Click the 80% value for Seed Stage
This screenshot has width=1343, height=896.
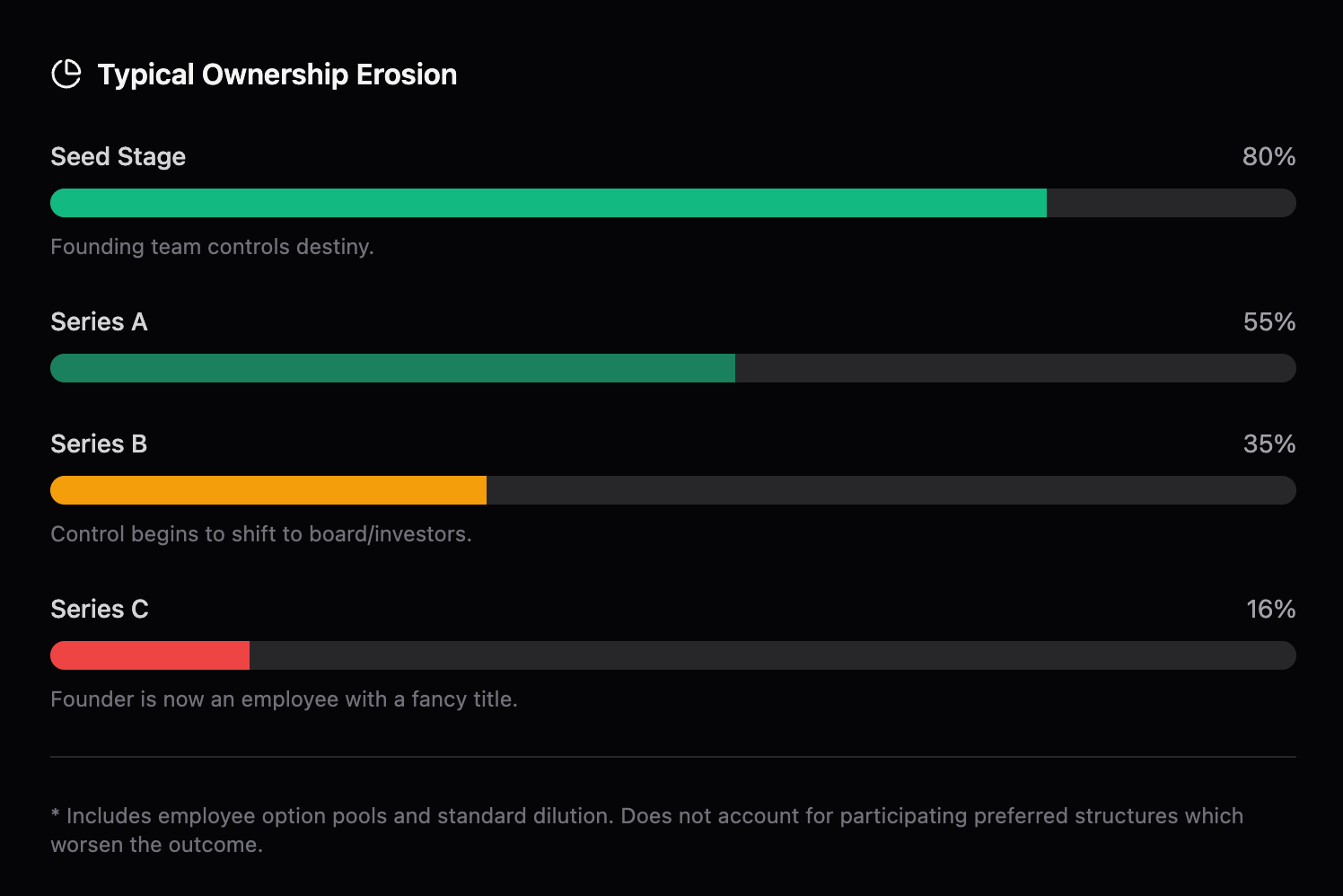coord(1268,156)
